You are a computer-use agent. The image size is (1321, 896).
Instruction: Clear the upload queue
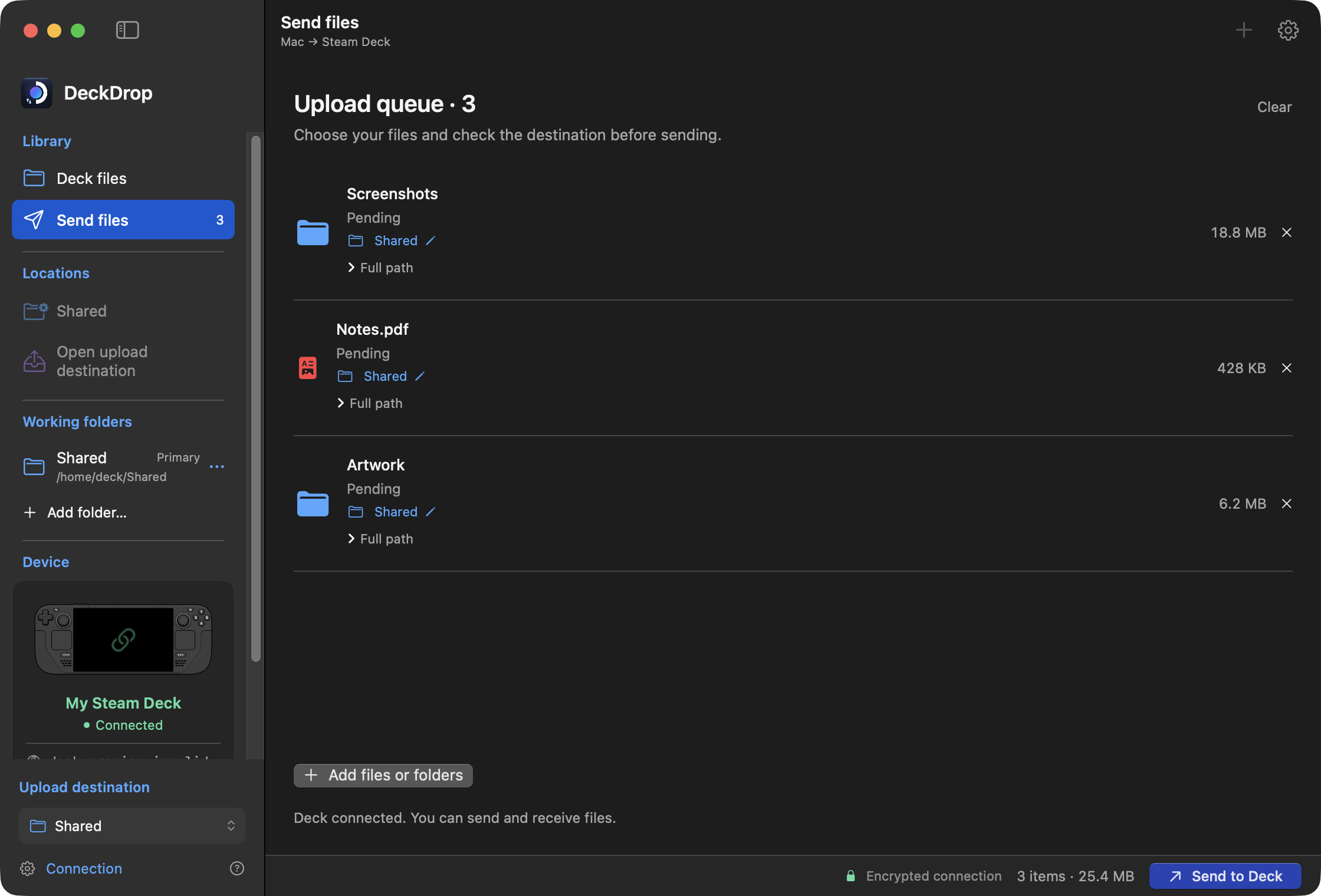point(1274,107)
